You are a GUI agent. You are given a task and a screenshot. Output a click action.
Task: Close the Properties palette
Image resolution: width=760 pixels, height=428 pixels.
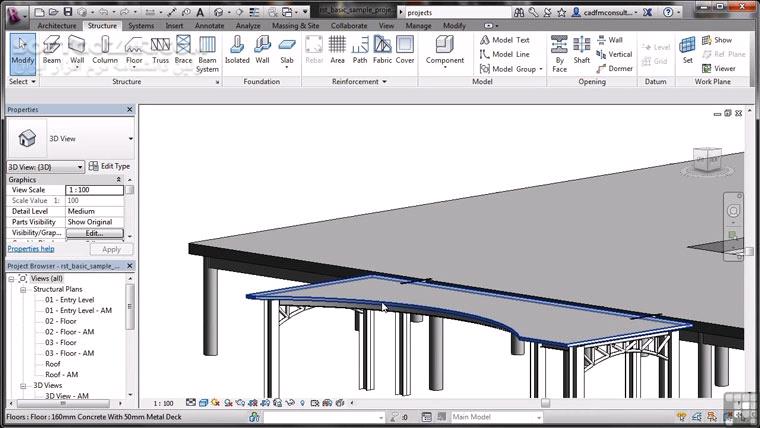tap(129, 110)
